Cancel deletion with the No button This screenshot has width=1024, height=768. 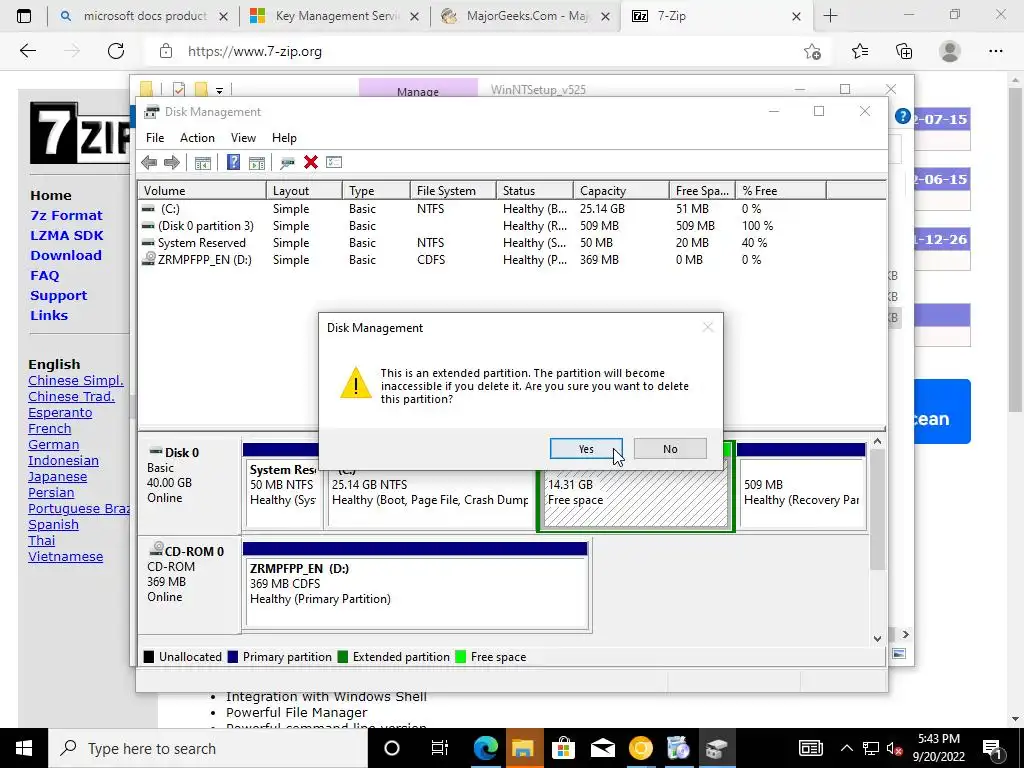coord(670,449)
